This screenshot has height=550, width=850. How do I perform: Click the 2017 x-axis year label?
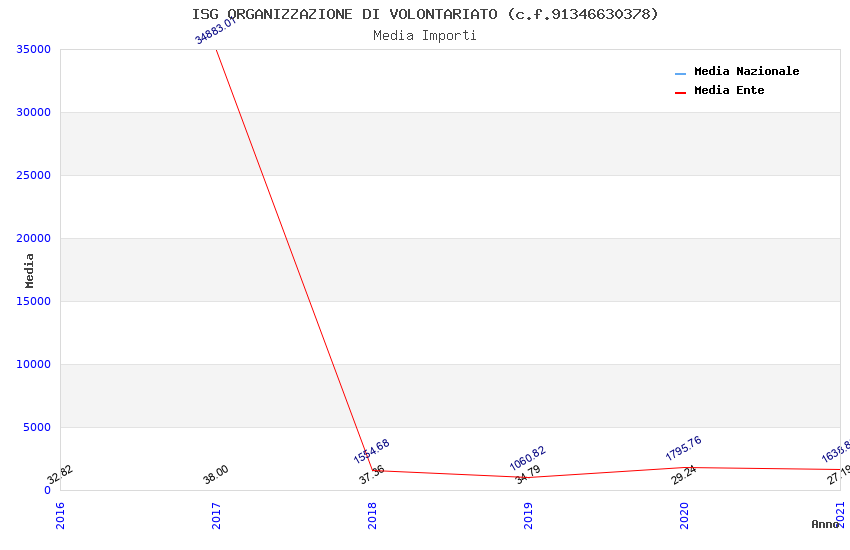(216, 515)
